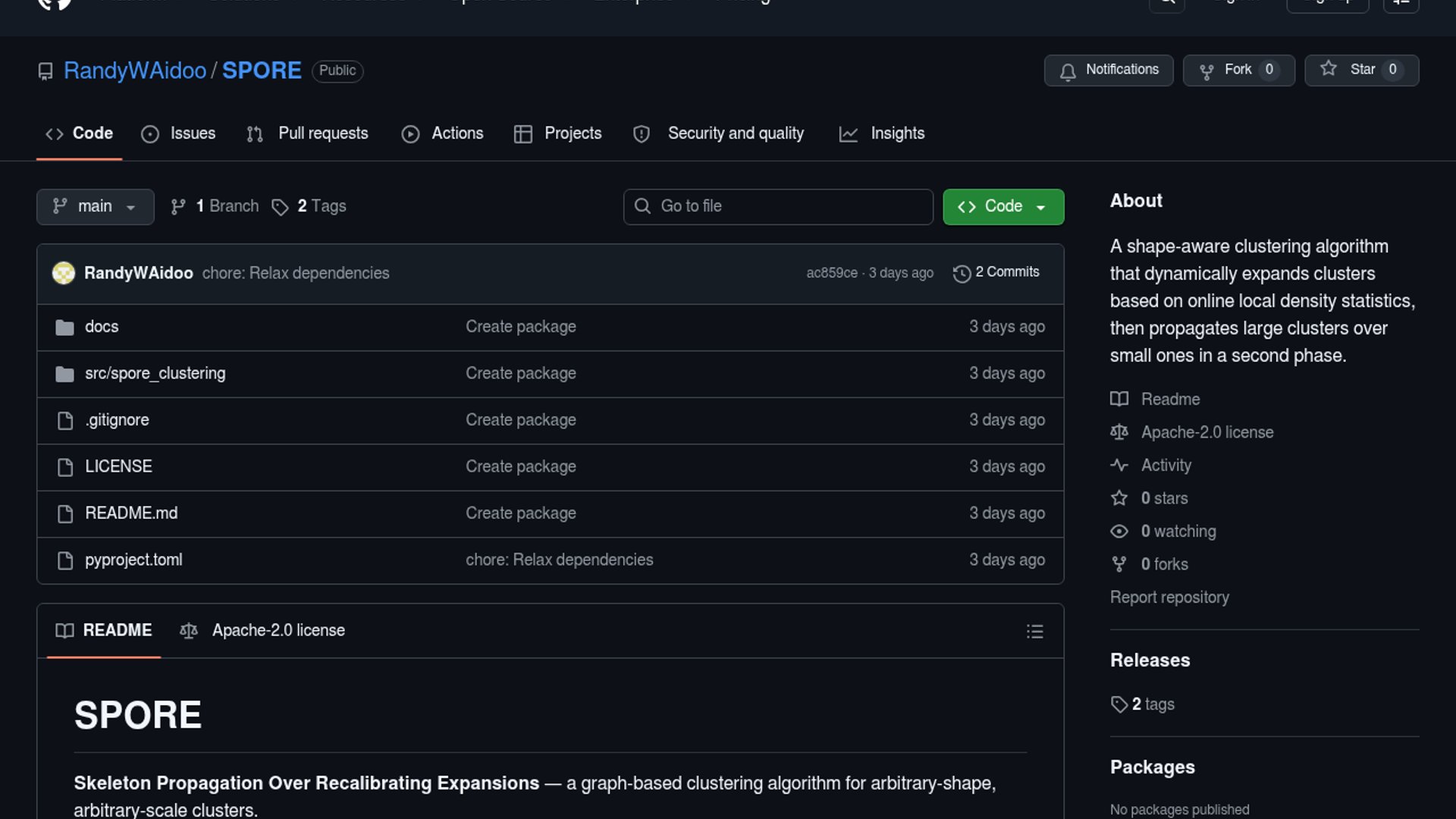Click the Fork icon button
The height and width of the screenshot is (819, 1456).
click(1207, 71)
